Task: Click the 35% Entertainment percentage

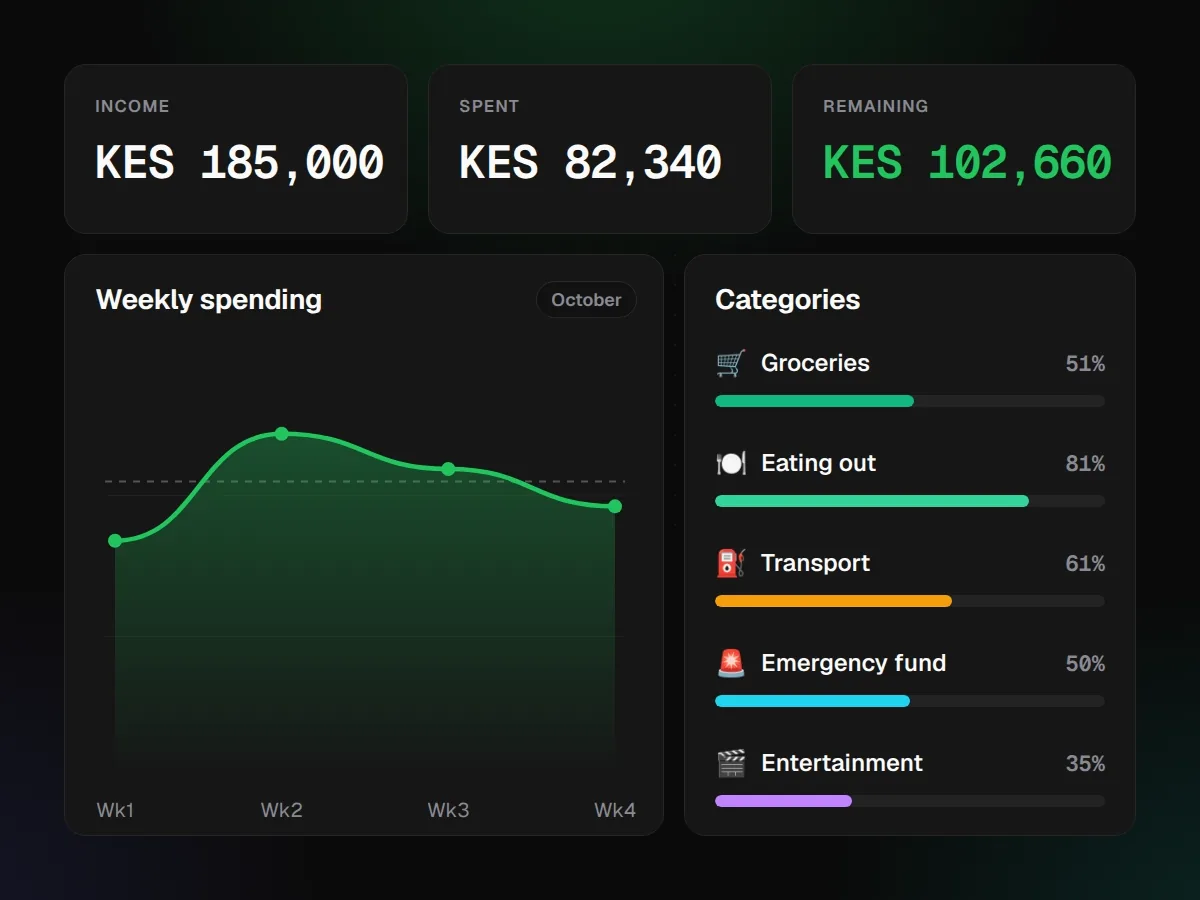Action: [1085, 764]
